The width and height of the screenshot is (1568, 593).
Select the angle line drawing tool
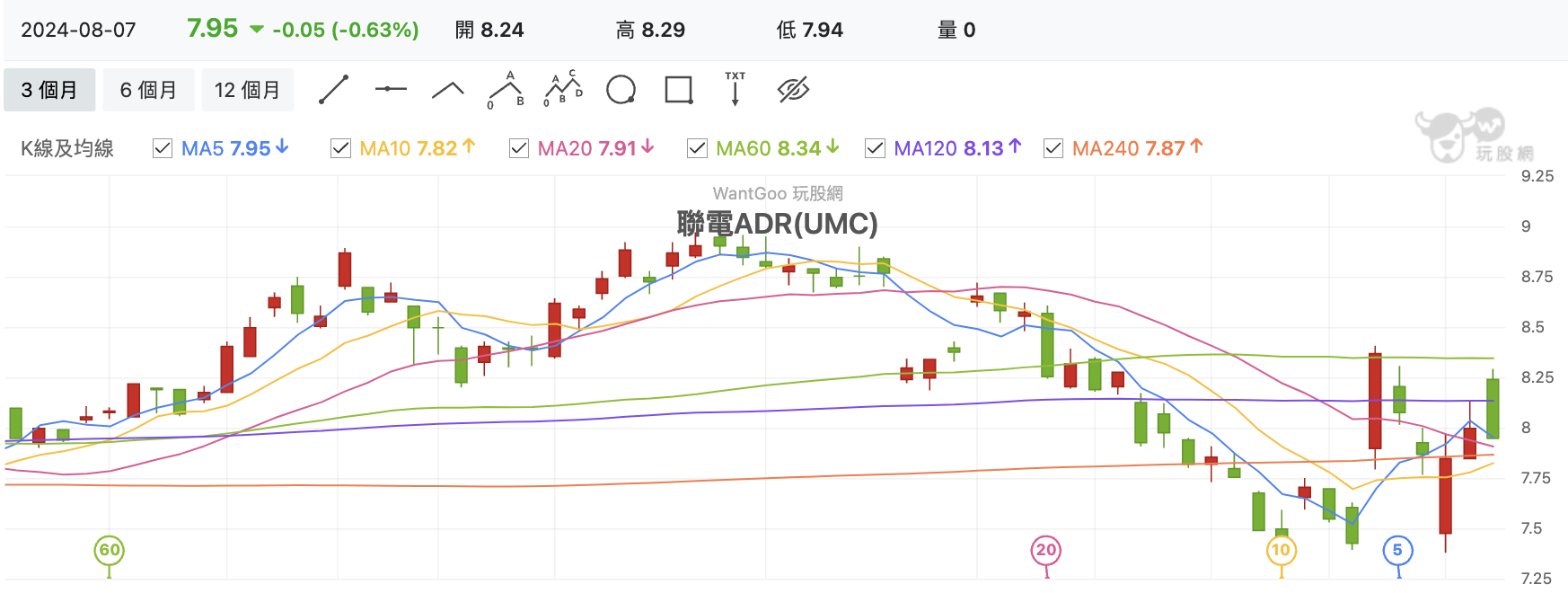pyautogui.click(x=448, y=89)
